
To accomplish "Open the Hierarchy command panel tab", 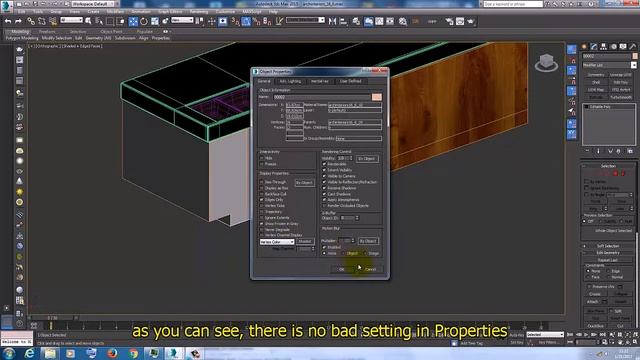I will pos(604,47).
